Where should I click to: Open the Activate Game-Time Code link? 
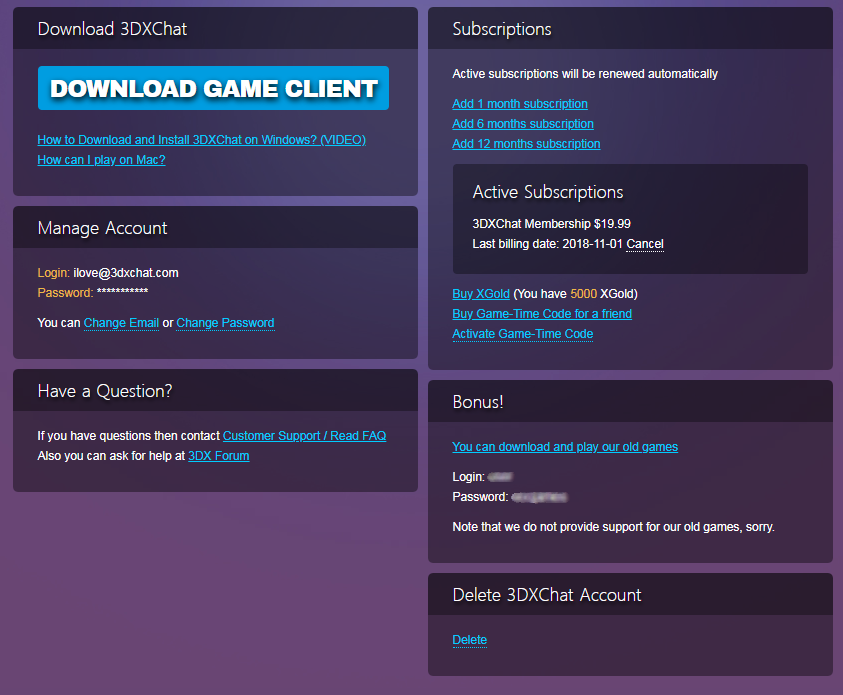click(523, 334)
